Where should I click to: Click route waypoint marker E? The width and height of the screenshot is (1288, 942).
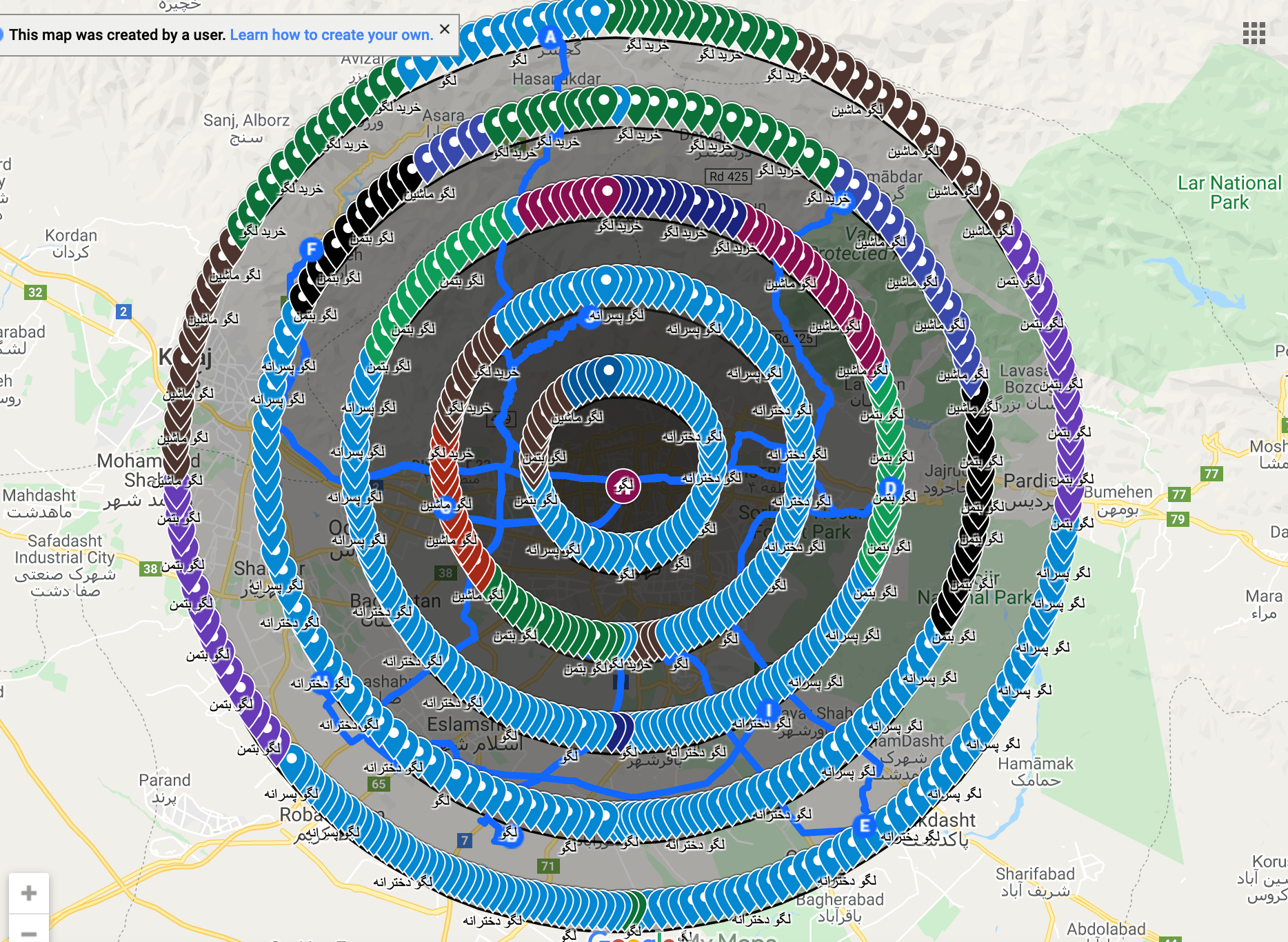pyautogui.click(x=864, y=825)
